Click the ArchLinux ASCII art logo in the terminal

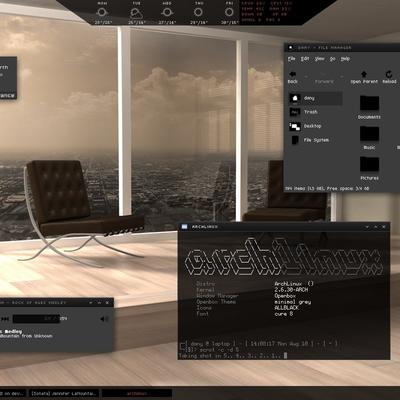[x=283, y=257]
